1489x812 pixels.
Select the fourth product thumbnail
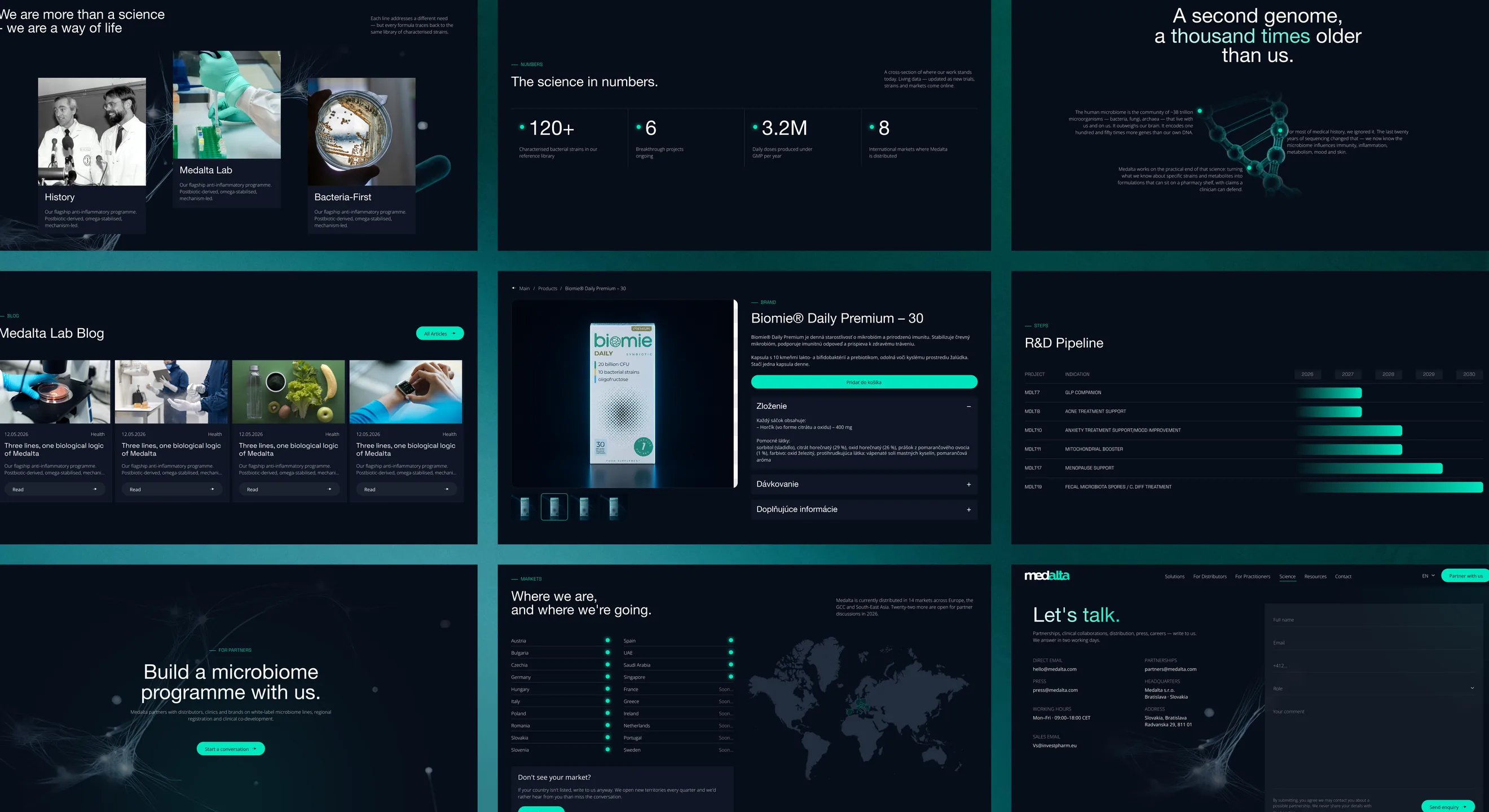click(x=614, y=507)
